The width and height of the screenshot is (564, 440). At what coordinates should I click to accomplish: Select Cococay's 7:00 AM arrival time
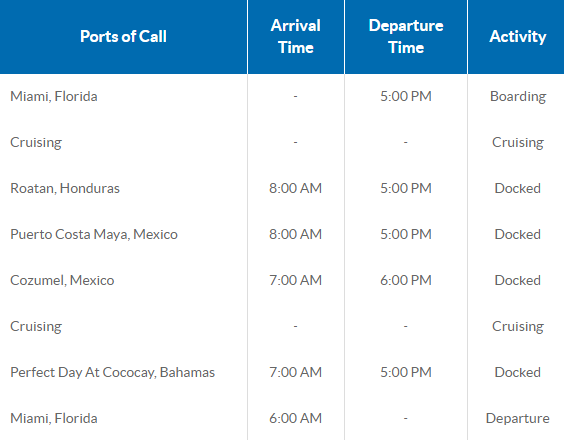pos(295,372)
